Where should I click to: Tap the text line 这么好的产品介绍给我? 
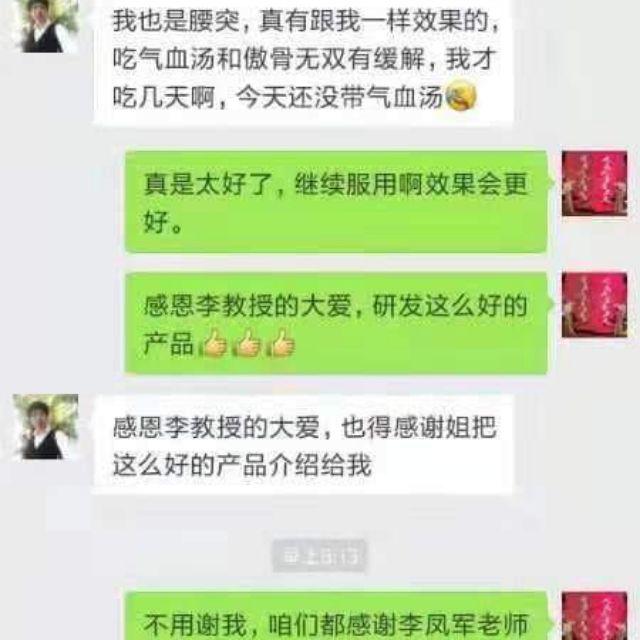coord(242,464)
